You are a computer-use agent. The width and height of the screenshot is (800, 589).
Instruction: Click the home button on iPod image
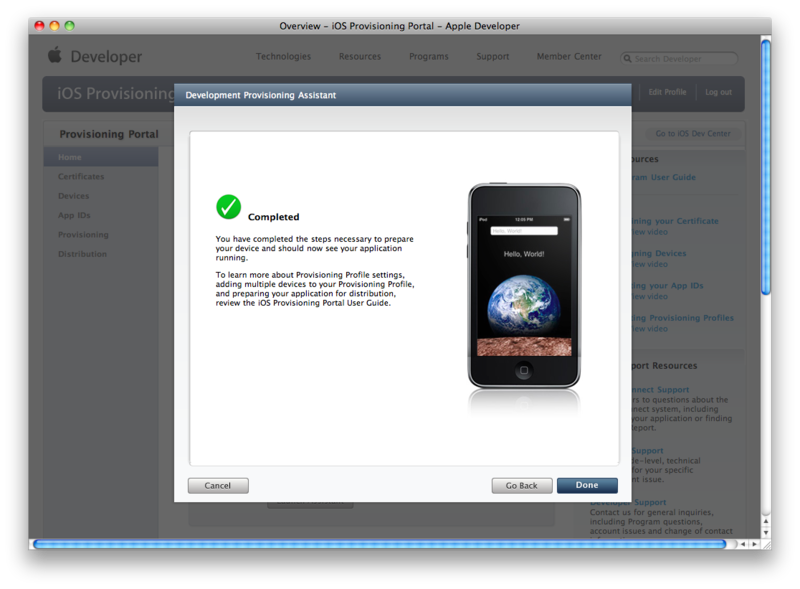point(524,370)
